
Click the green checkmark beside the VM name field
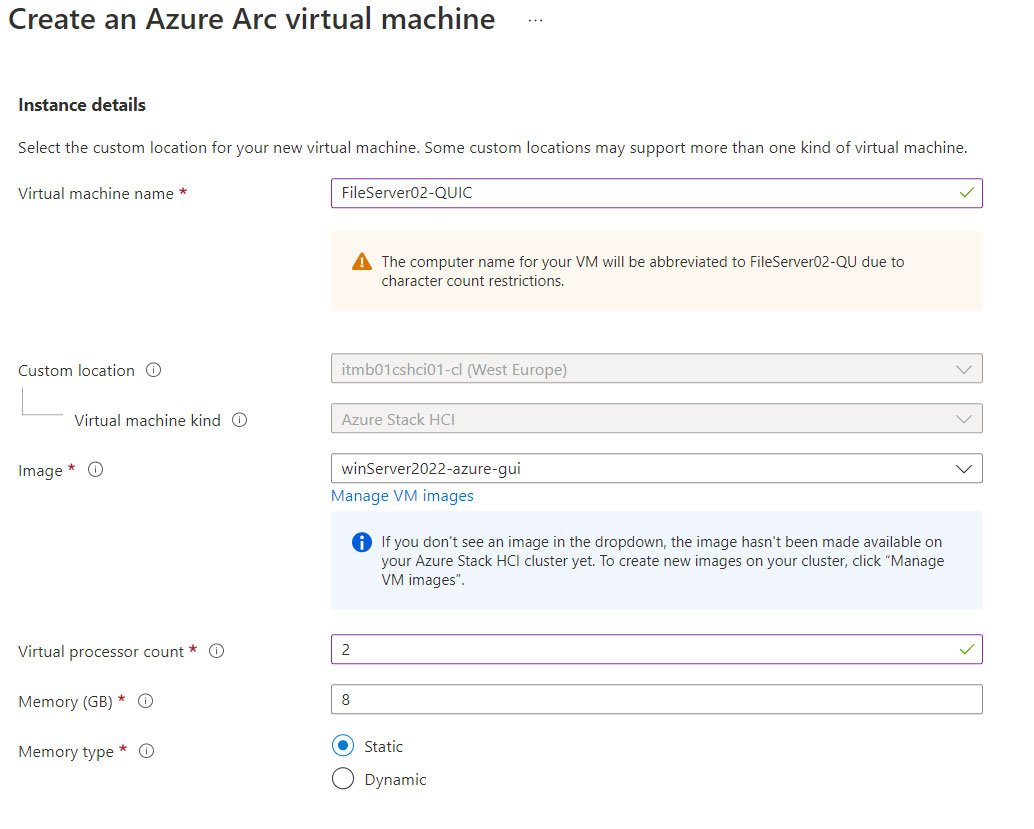tap(966, 193)
